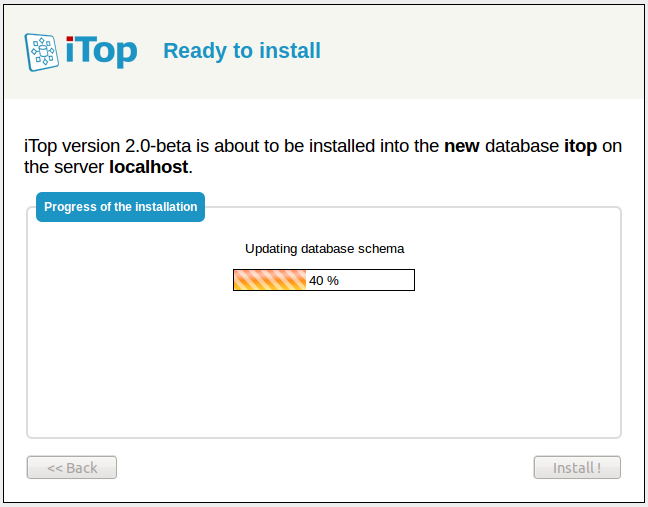The height and width of the screenshot is (507, 648).
Task: Click the iTop logo icon
Action: pos(43,51)
